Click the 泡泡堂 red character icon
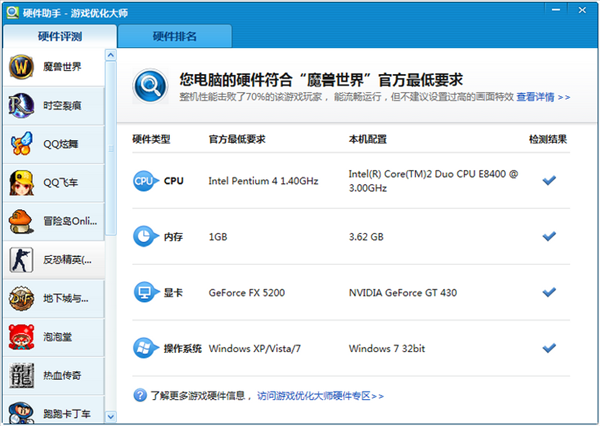This screenshot has width=600, height=426. [x=21, y=337]
